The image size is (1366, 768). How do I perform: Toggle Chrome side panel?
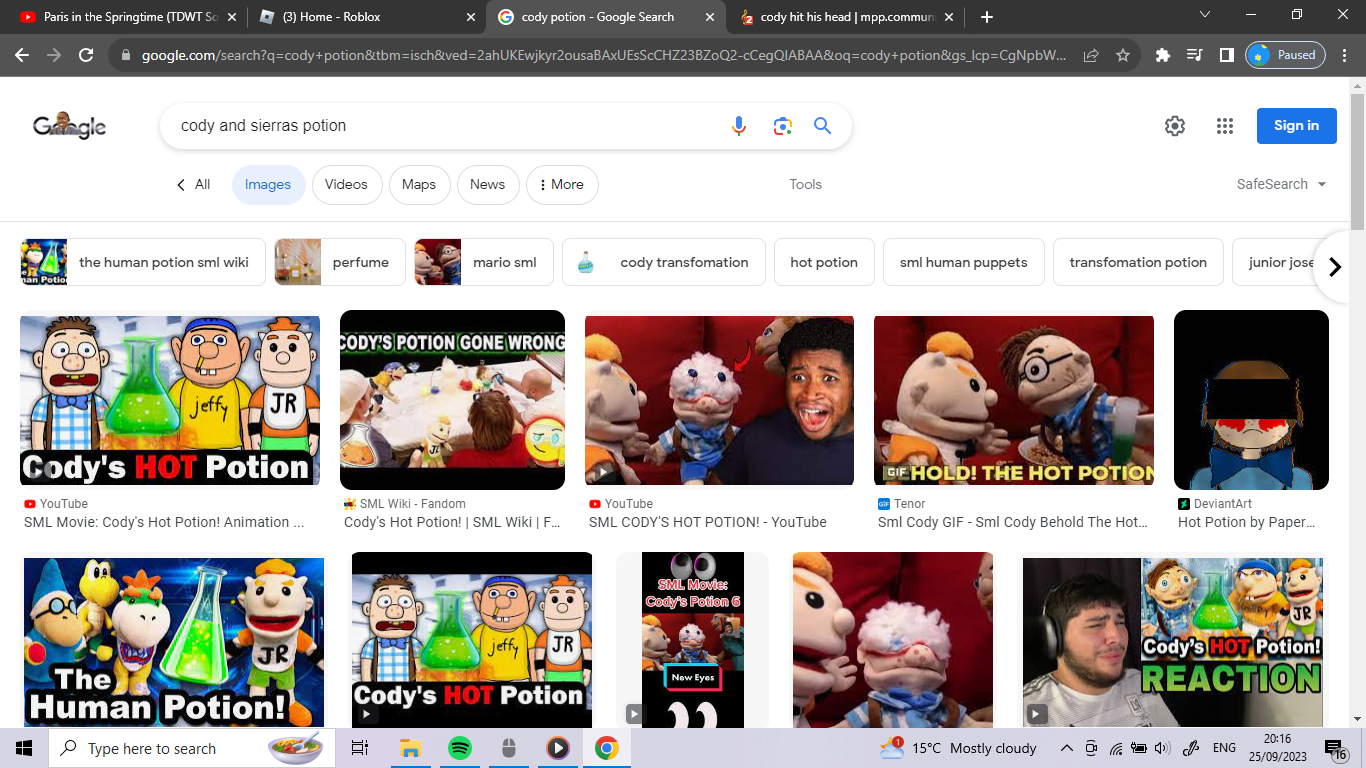click(1226, 56)
